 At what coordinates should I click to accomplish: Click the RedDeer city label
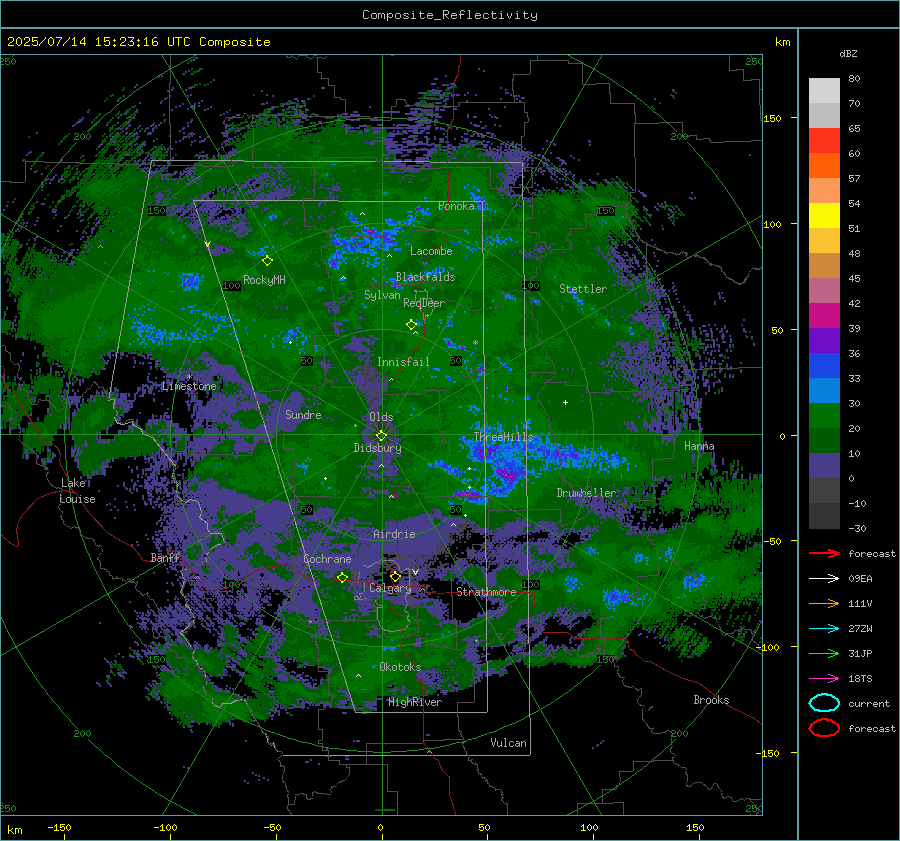pyautogui.click(x=424, y=303)
